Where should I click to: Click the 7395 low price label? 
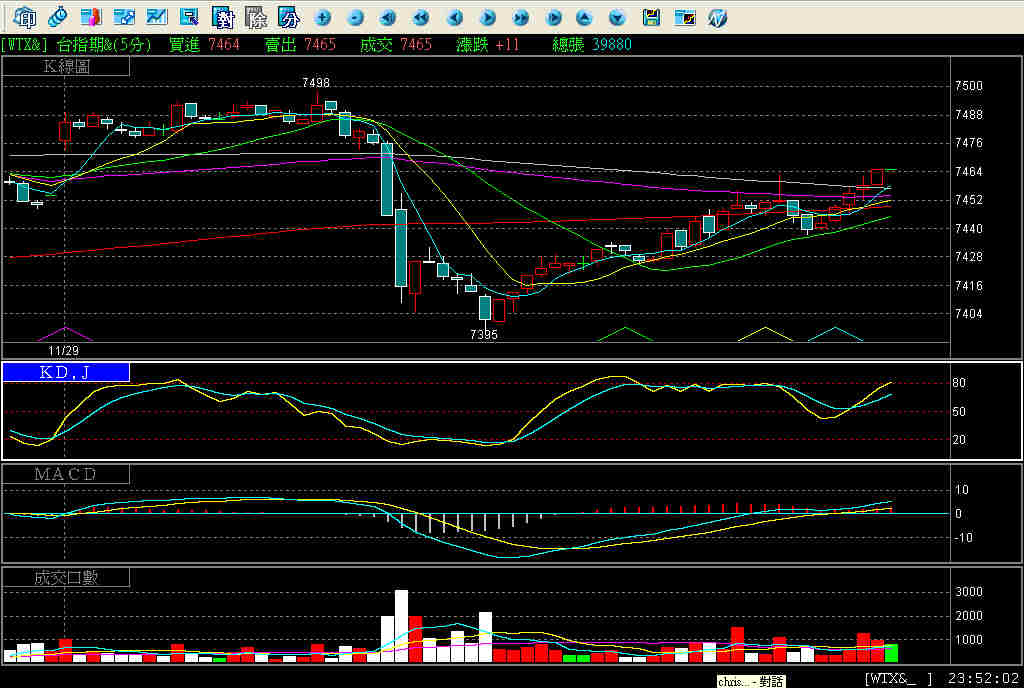484,334
